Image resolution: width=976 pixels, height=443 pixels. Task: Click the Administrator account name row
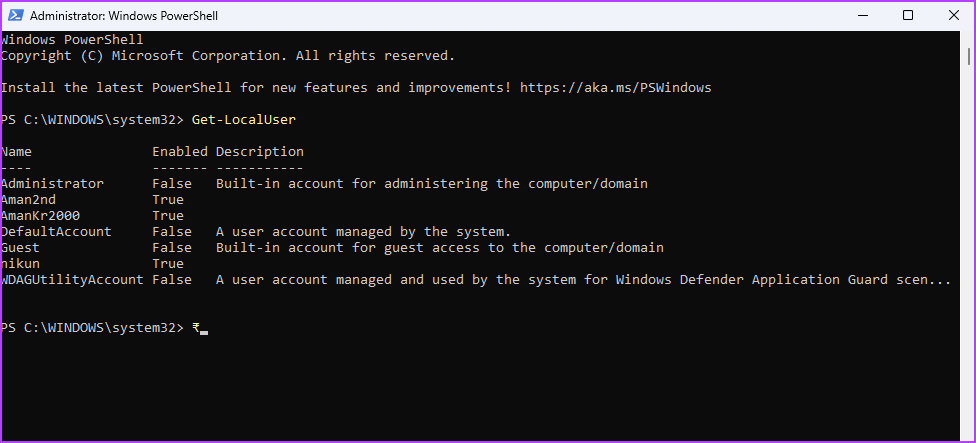[52, 184]
